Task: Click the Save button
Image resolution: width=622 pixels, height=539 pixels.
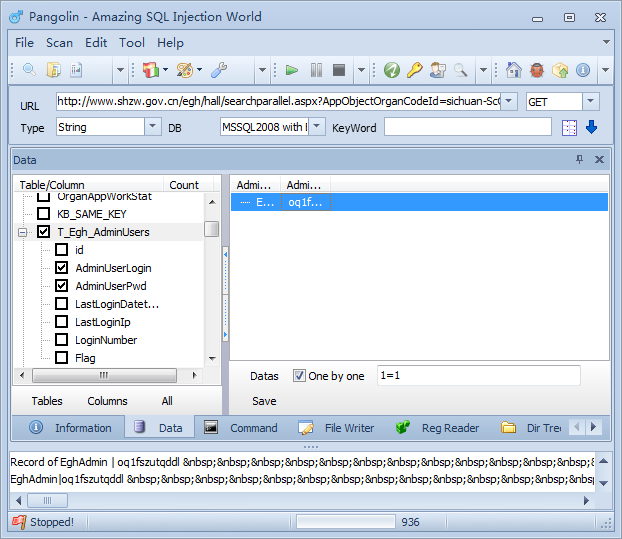Action: click(x=264, y=401)
